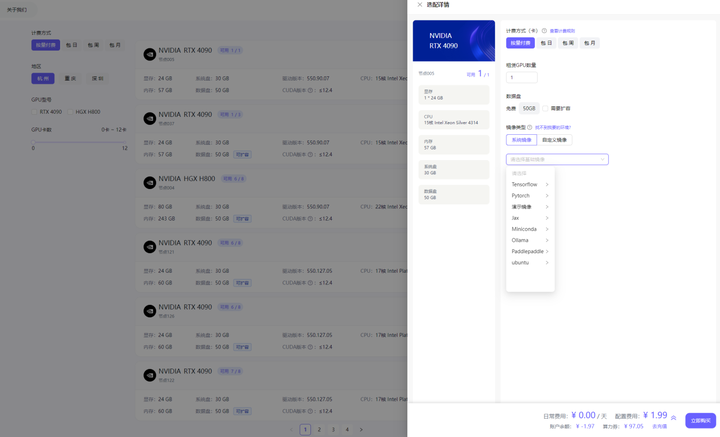Viewport: 720px width, 437px height.
Task: Click 显存 1*24 GB spec box
Action: coord(454,95)
